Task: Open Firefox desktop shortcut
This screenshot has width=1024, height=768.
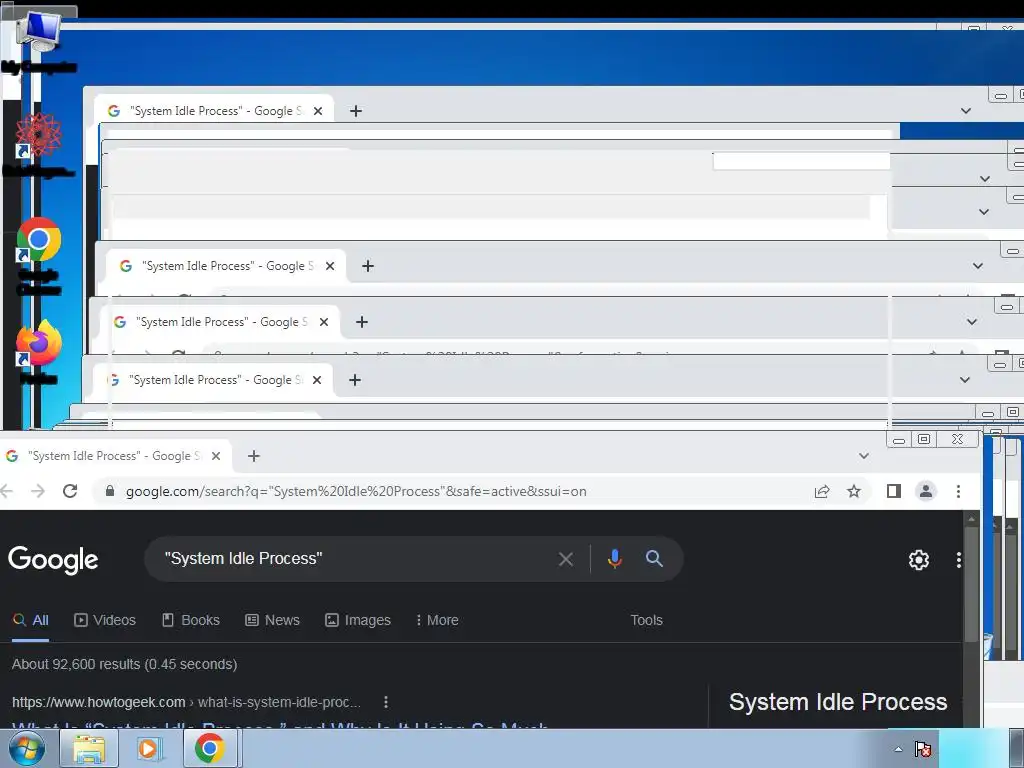Action: click(39, 351)
